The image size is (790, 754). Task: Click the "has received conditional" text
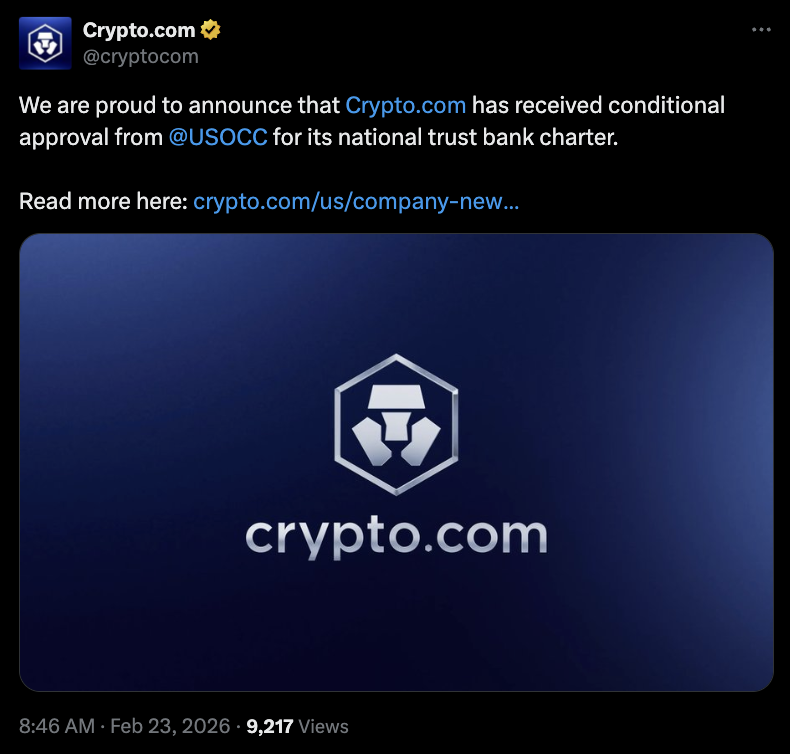click(x=598, y=105)
